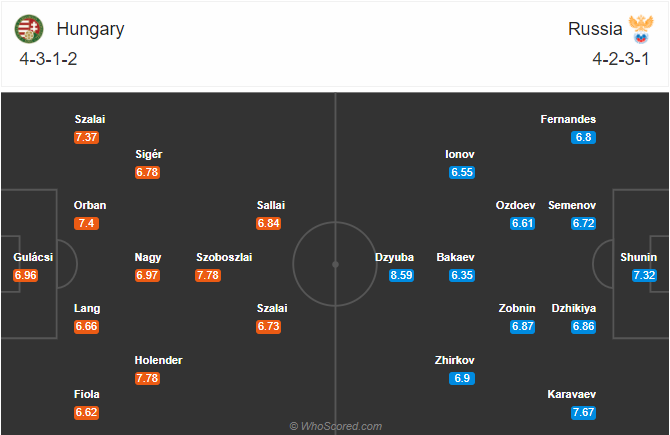Select Szoboszlai's 7.78 rating badge
The height and width of the screenshot is (435, 670).
pos(208,275)
